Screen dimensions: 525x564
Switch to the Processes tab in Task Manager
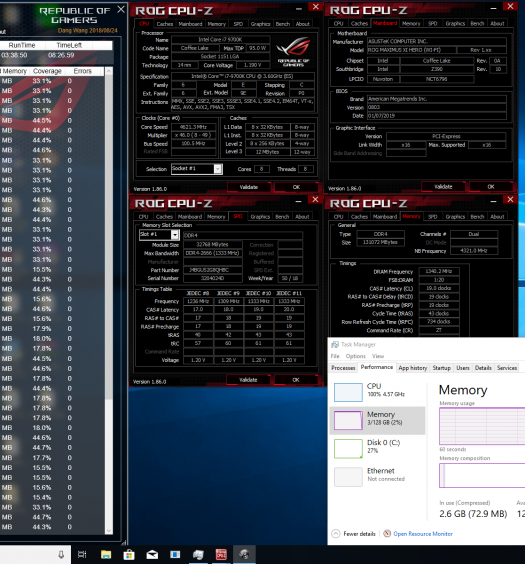[x=343, y=368]
